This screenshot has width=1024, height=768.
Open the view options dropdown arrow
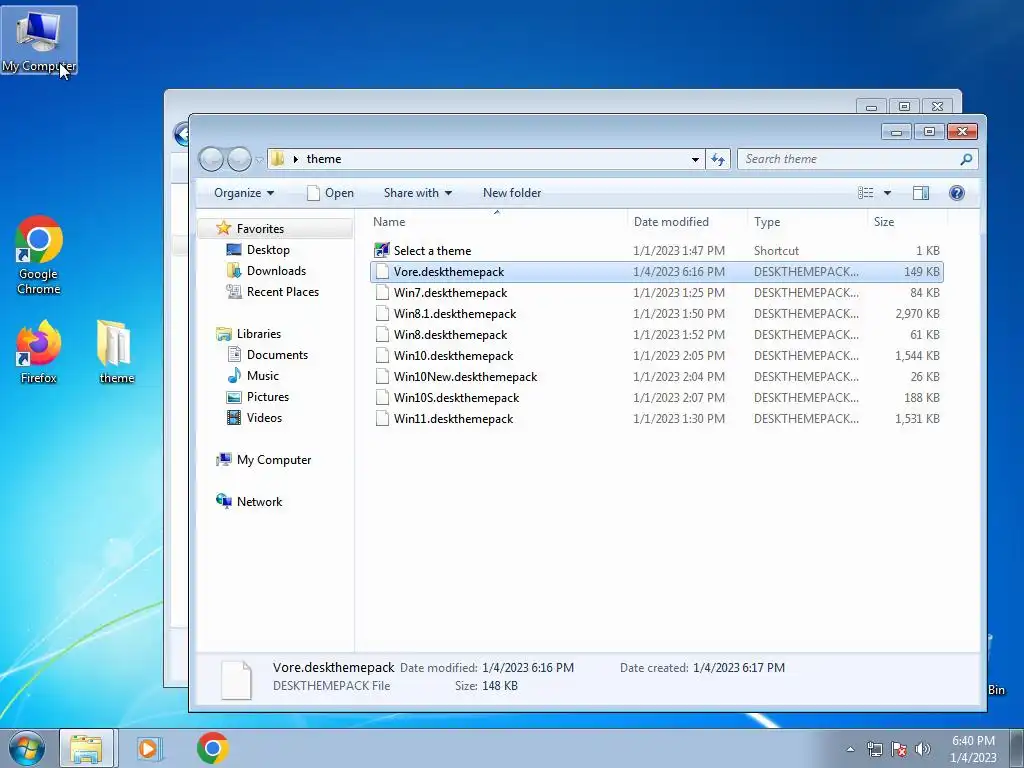pos(887,193)
